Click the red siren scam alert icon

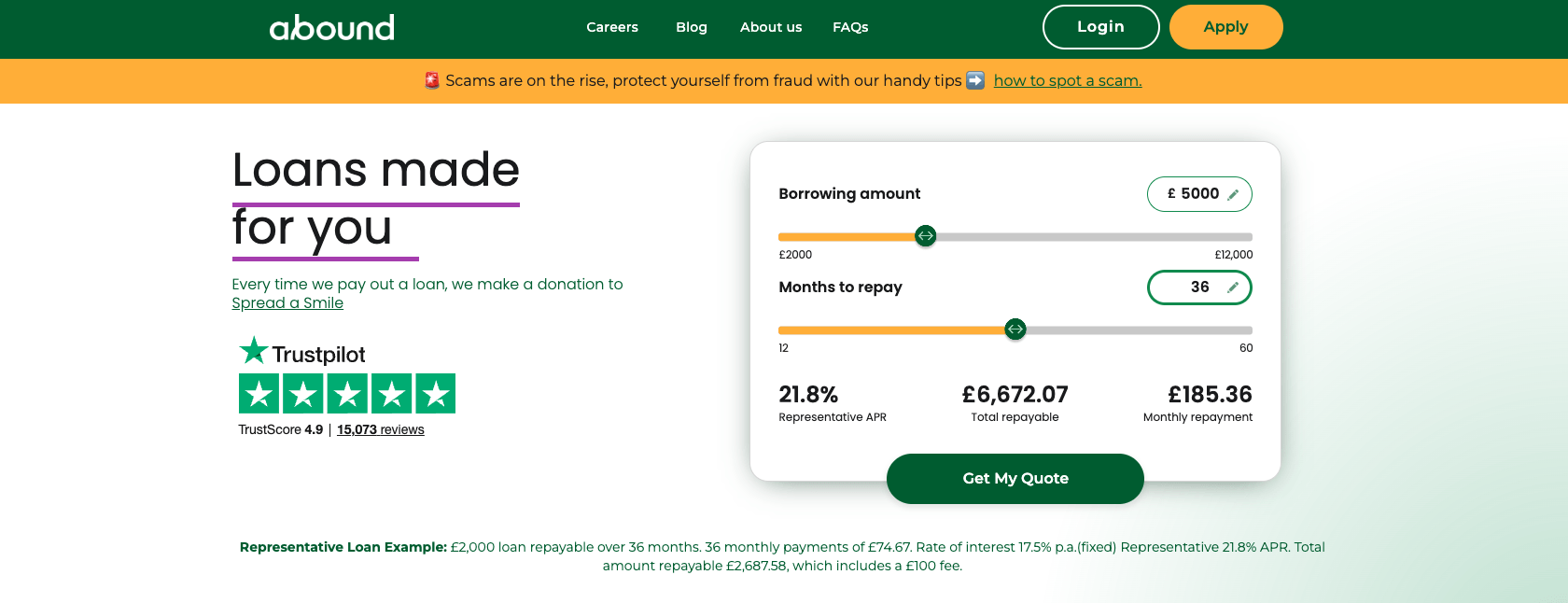click(432, 80)
